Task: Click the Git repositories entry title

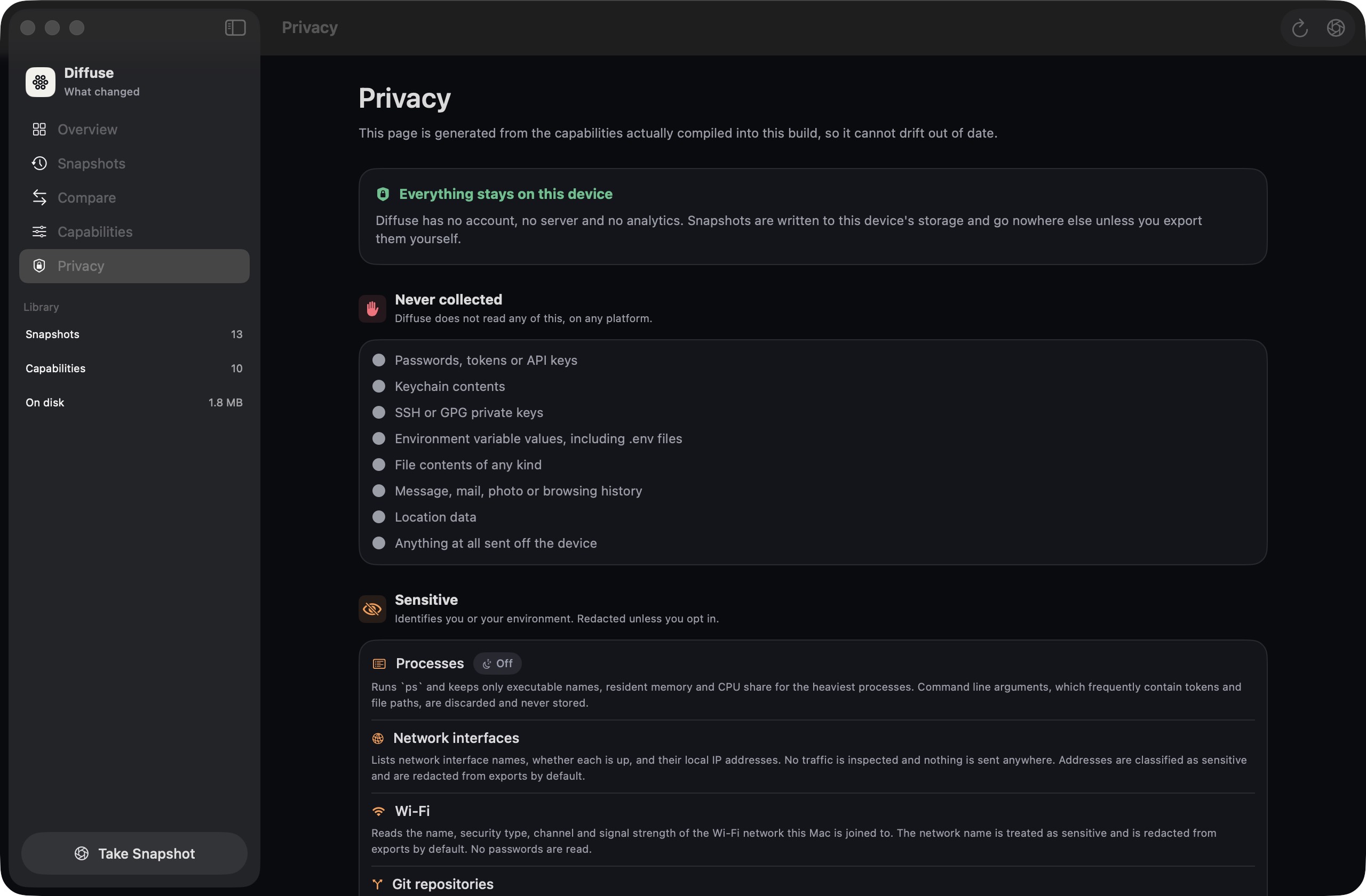Action: click(x=442, y=884)
